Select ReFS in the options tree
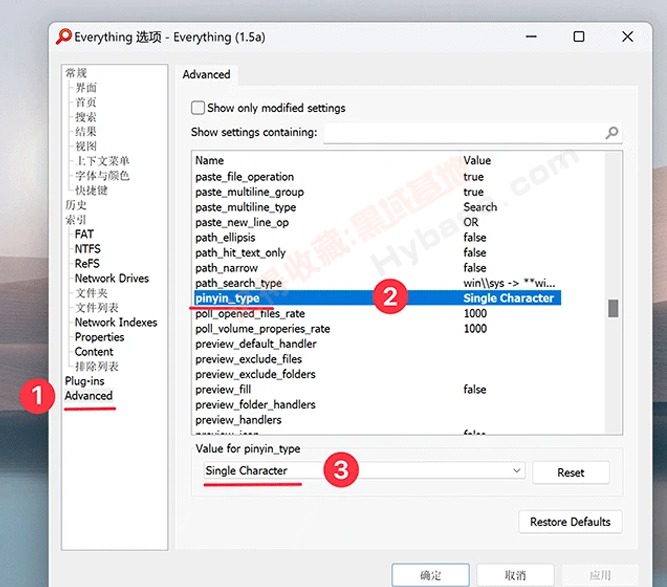The width and height of the screenshot is (667, 587). 87,264
